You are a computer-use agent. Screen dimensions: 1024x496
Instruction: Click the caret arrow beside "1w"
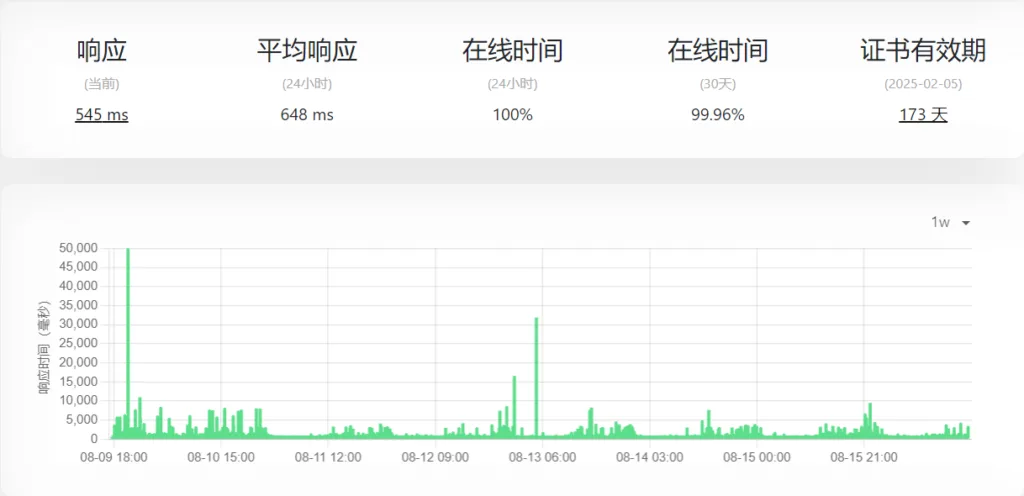click(965, 223)
